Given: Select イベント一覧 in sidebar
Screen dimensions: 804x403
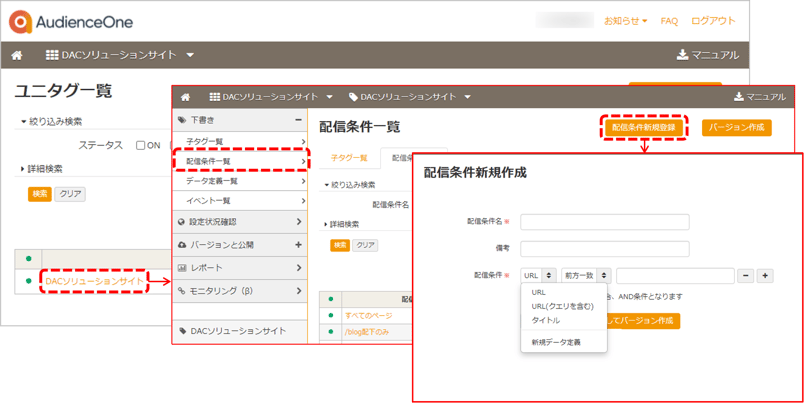Looking at the screenshot, I should (x=239, y=200).
